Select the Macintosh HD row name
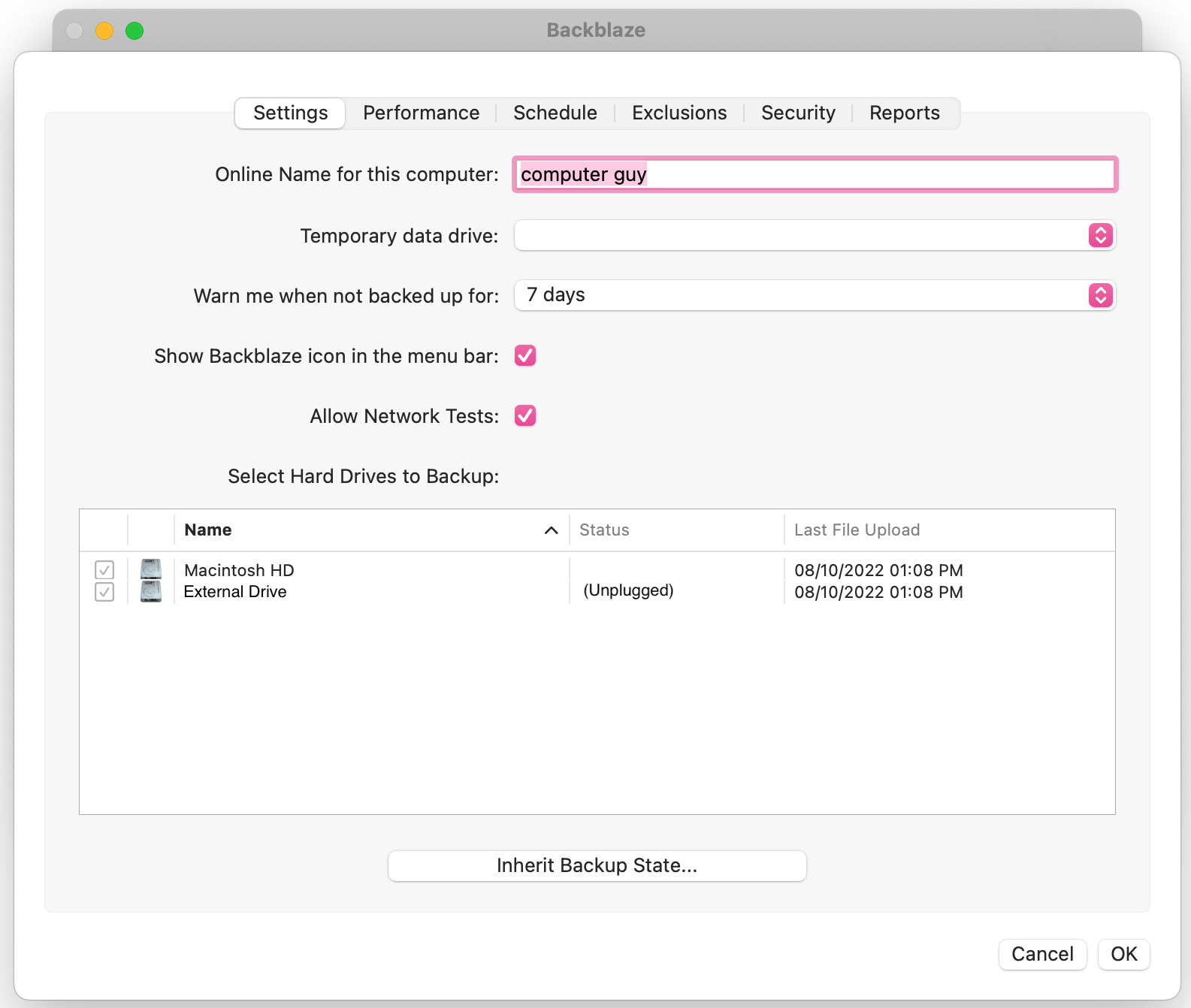This screenshot has width=1191, height=1008. (x=239, y=570)
